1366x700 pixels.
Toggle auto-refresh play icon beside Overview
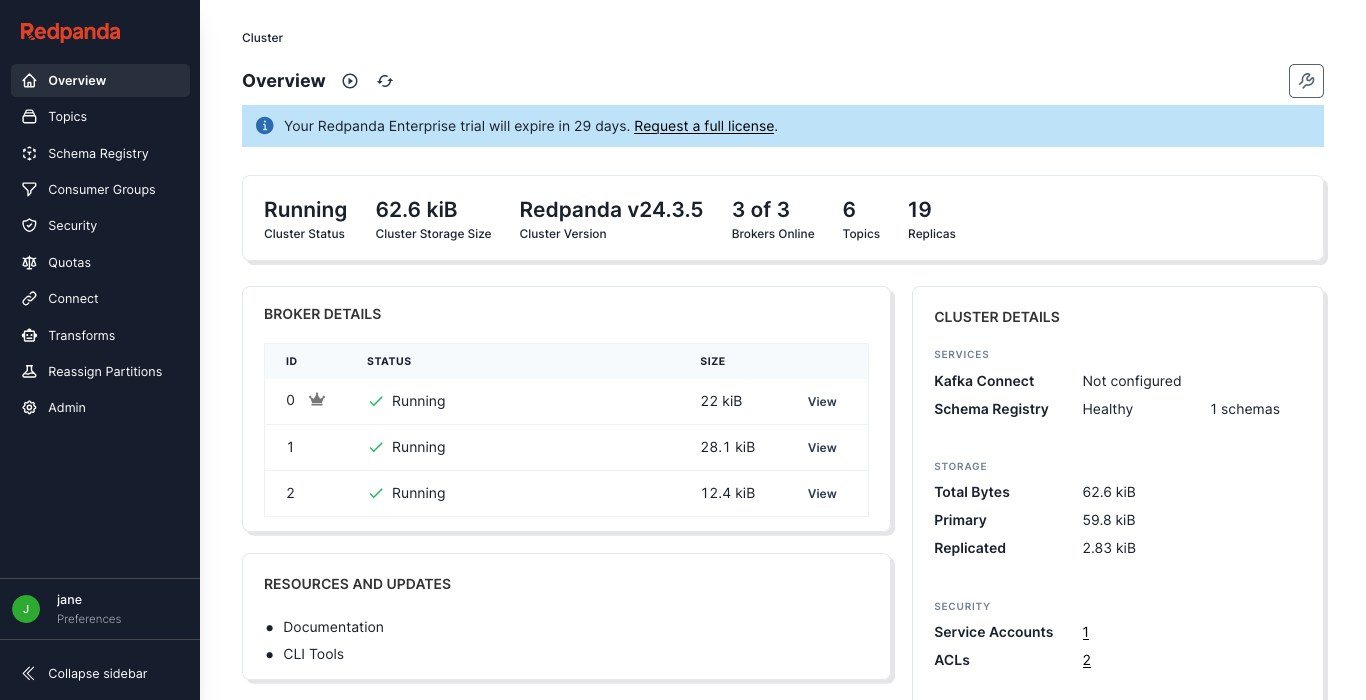tap(350, 81)
